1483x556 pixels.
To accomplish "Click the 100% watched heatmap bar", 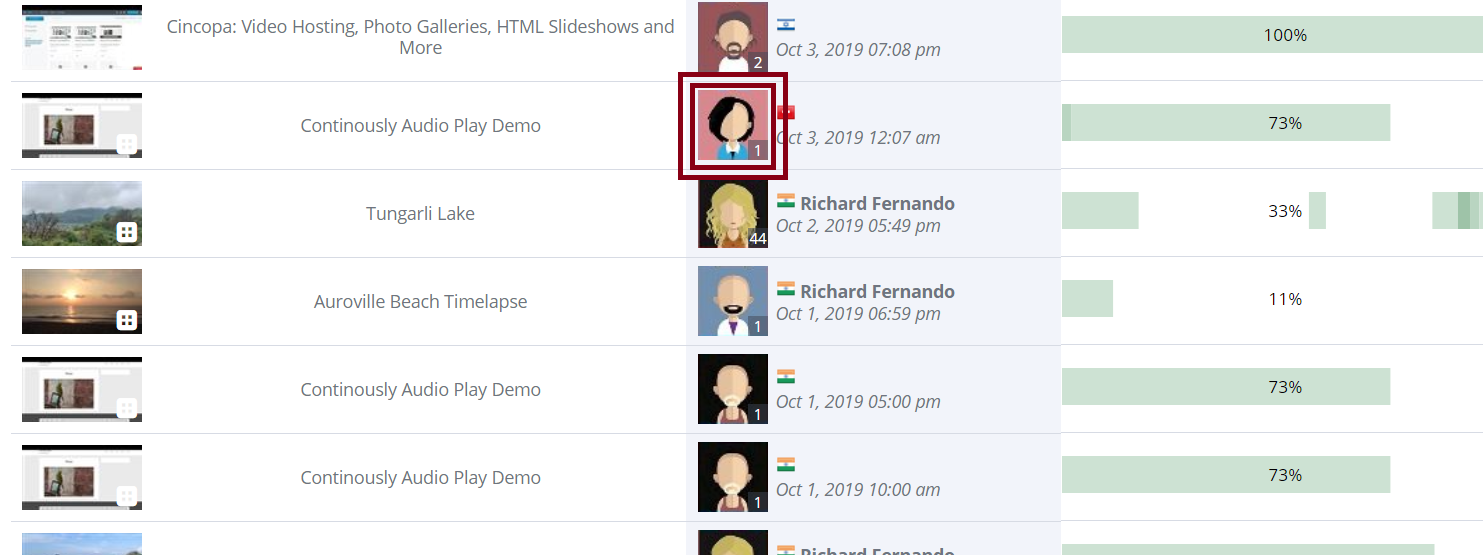I will pyautogui.click(x=1270, y=35).
